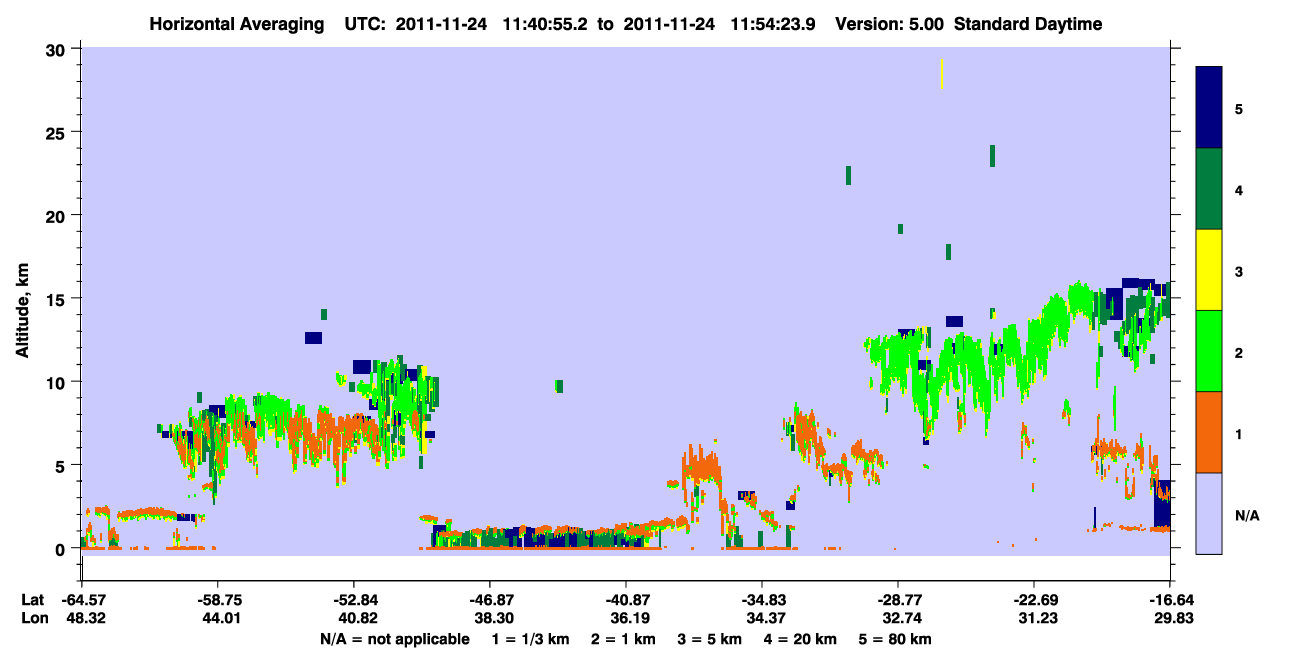Image resolution: width=1300 pixels, height=667 pixels.
Task: Click the color bar label '3'
Action: [1238, 271]
